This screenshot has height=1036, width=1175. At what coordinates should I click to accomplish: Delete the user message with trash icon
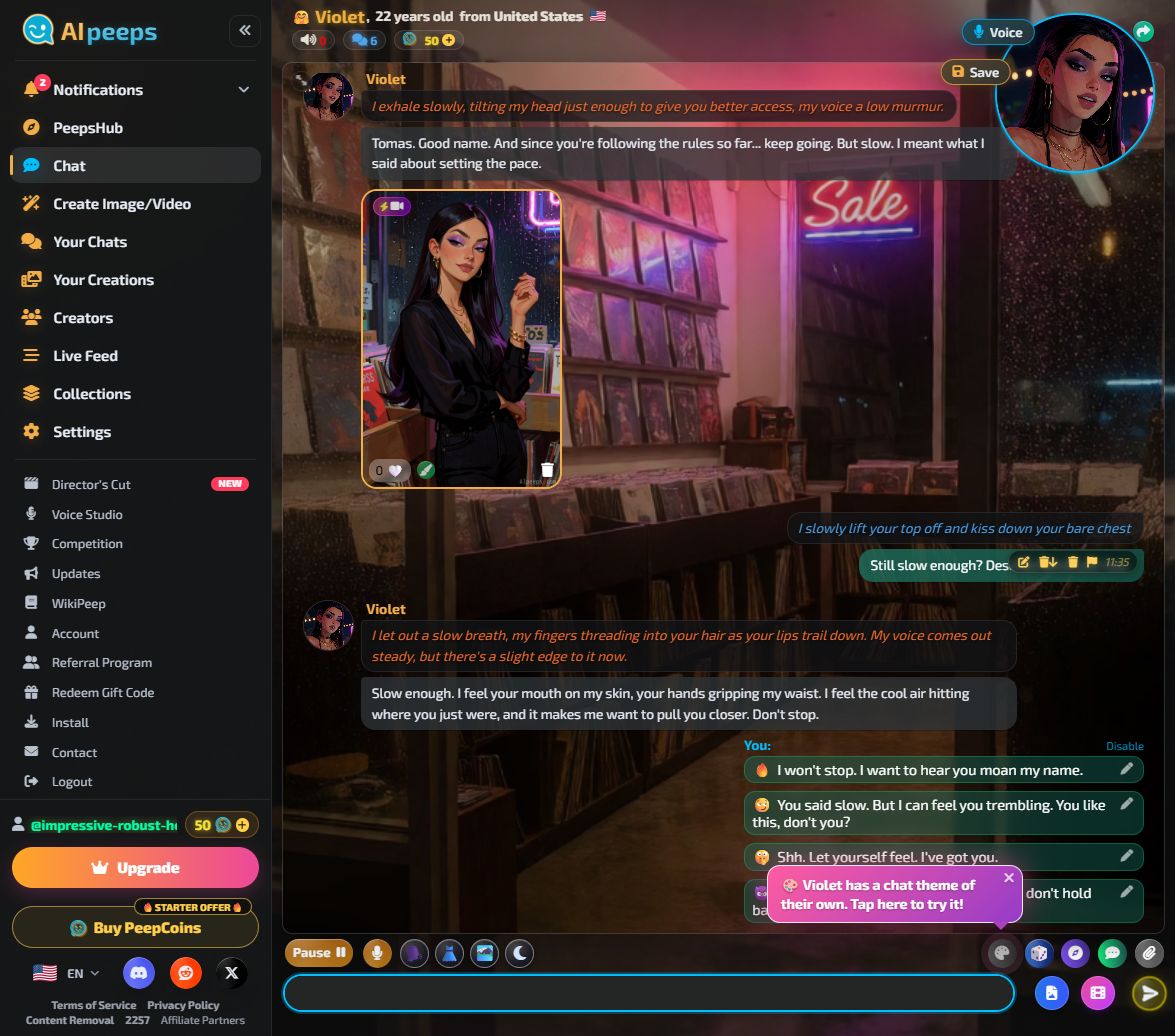(x=1072, y=562)
